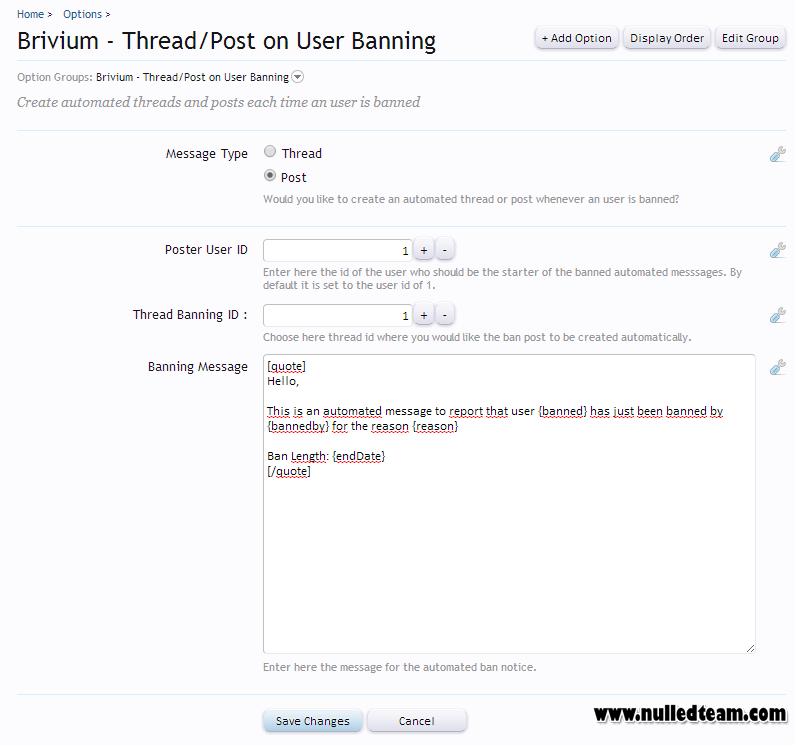795x745 pixels.
Task: Decrease Thread Banning ID with minus button
Action: tap(445, 315)
